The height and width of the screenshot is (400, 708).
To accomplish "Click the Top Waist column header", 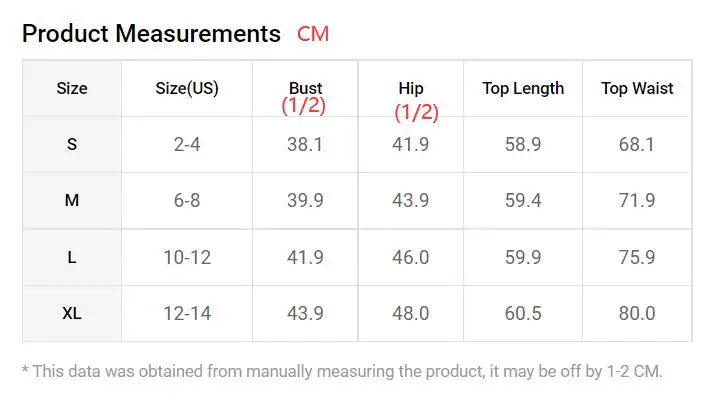I will pos(637,88).
